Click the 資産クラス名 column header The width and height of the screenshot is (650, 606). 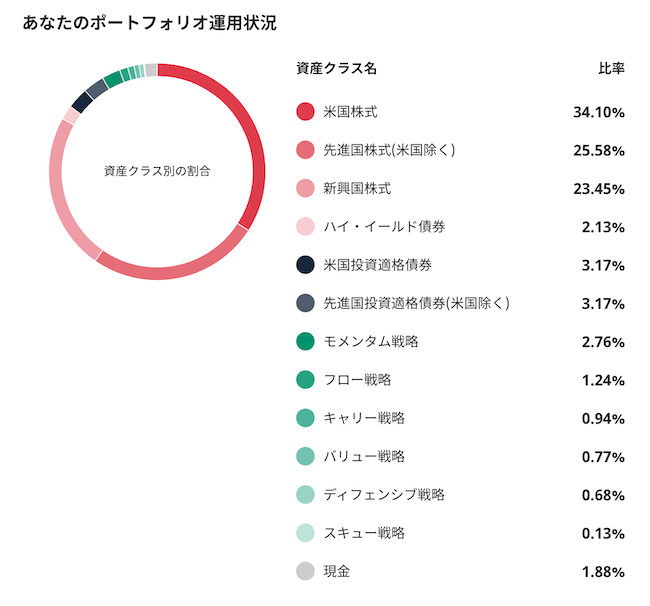[x=336, y=68]
